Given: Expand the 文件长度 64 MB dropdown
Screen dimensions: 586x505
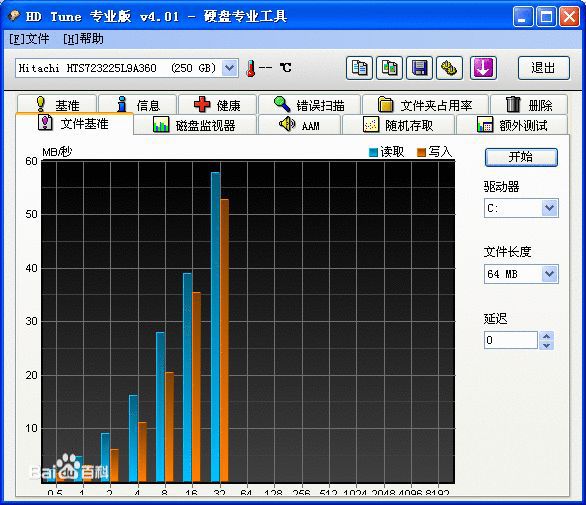Looking at the screenshot, I should pyautogui.click(x=549, y=274).
